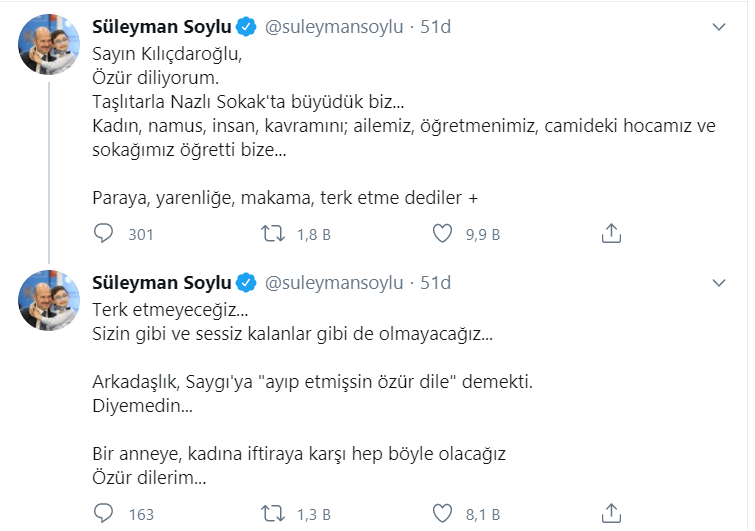Share the second tweet
Screen dimensions: 755x531
coord(611,514)
